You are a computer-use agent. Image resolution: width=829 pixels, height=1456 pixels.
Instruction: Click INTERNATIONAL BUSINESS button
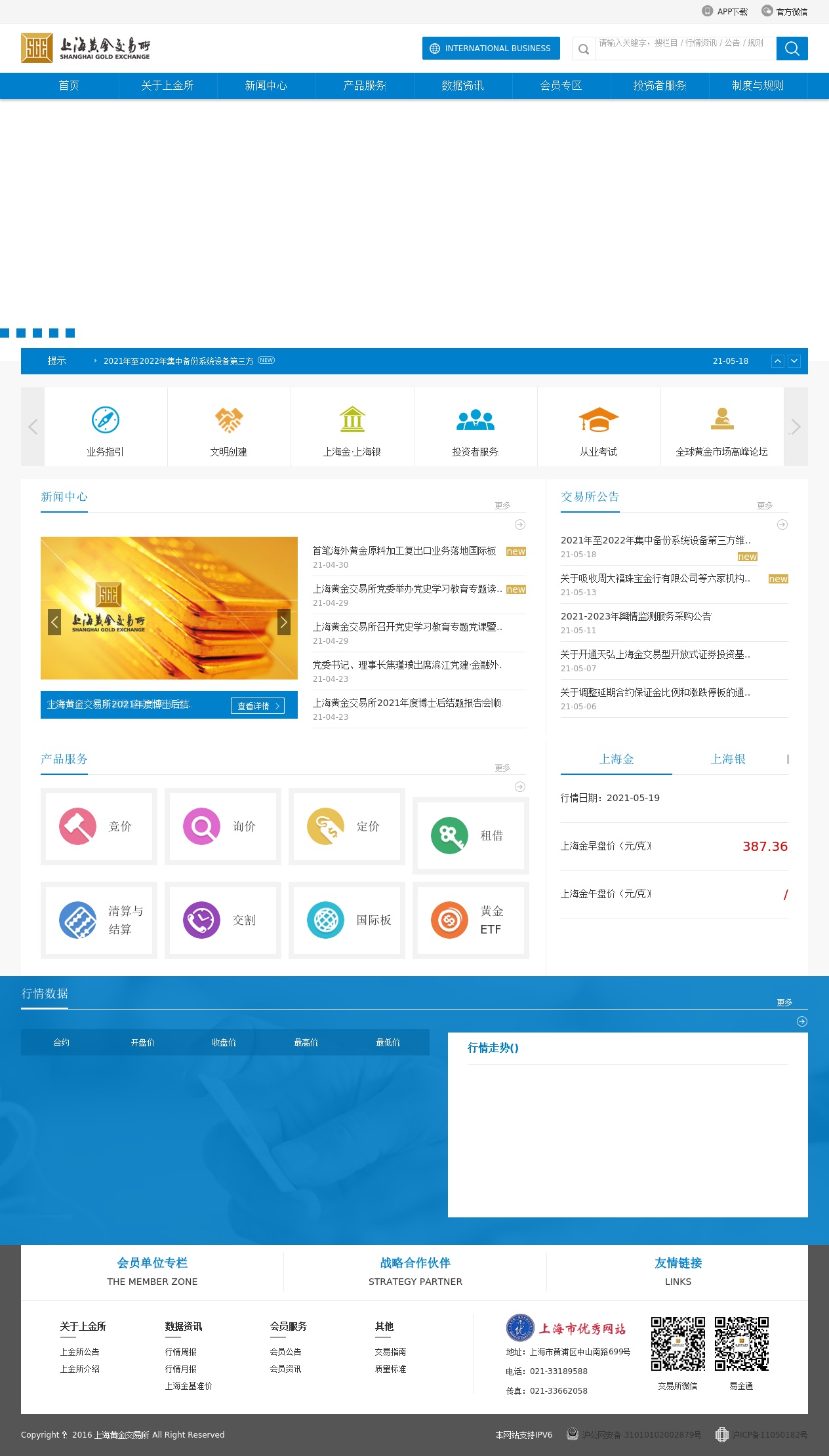[x=491, y=49]
